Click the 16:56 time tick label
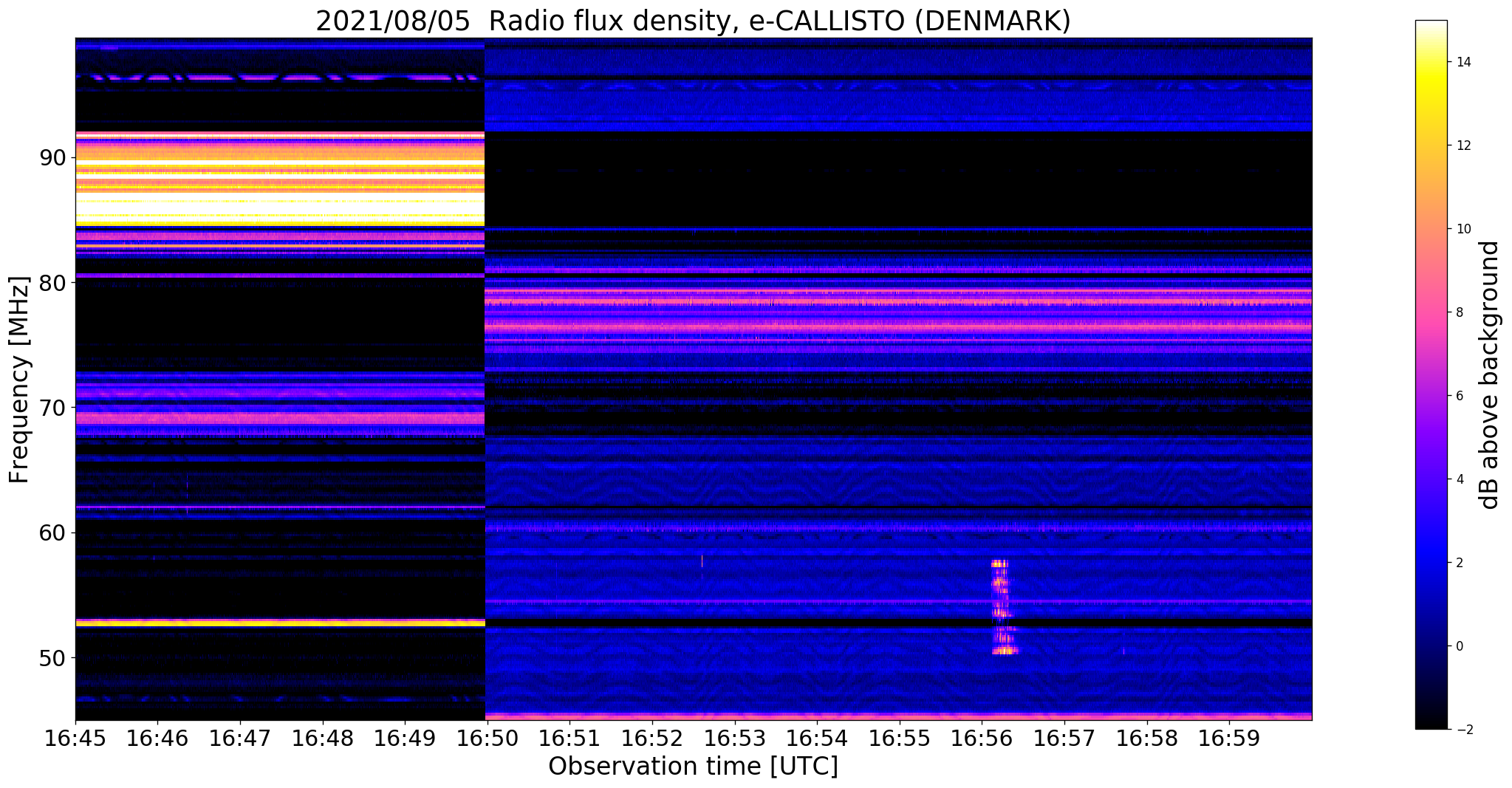 pyautogui.click(x=982, y=738)
